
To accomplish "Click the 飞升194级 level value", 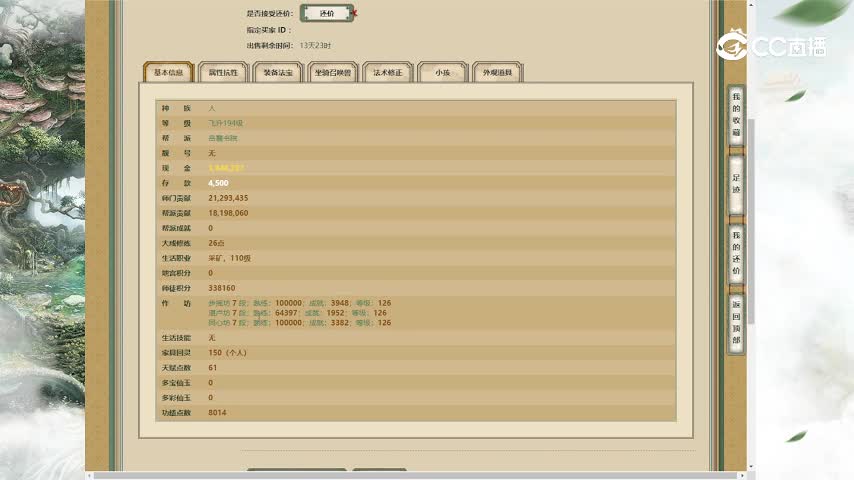I will point(226,123).
